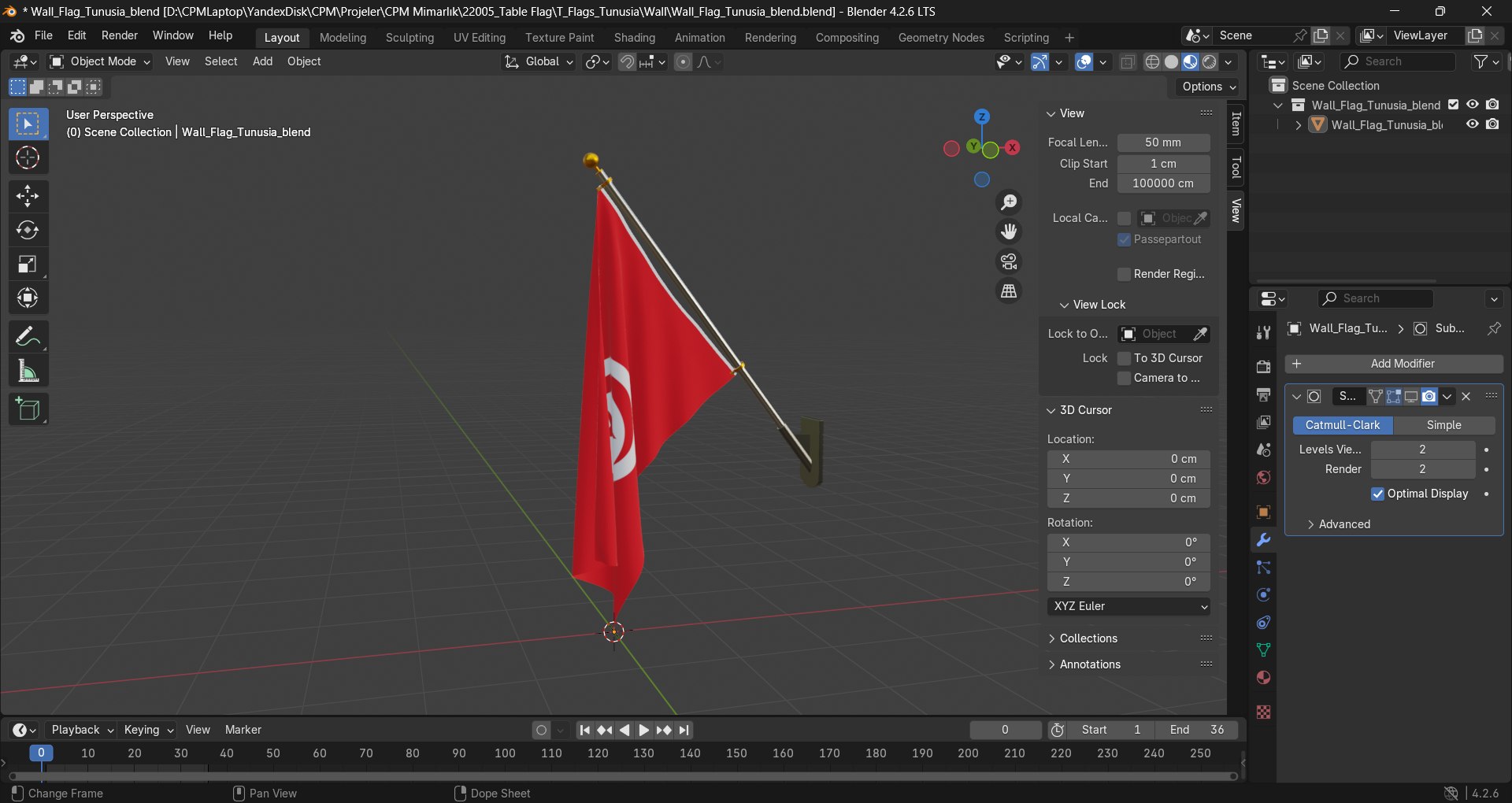
Task: Toggle the X-ray display button
Action: click(x=1128, y=62)
